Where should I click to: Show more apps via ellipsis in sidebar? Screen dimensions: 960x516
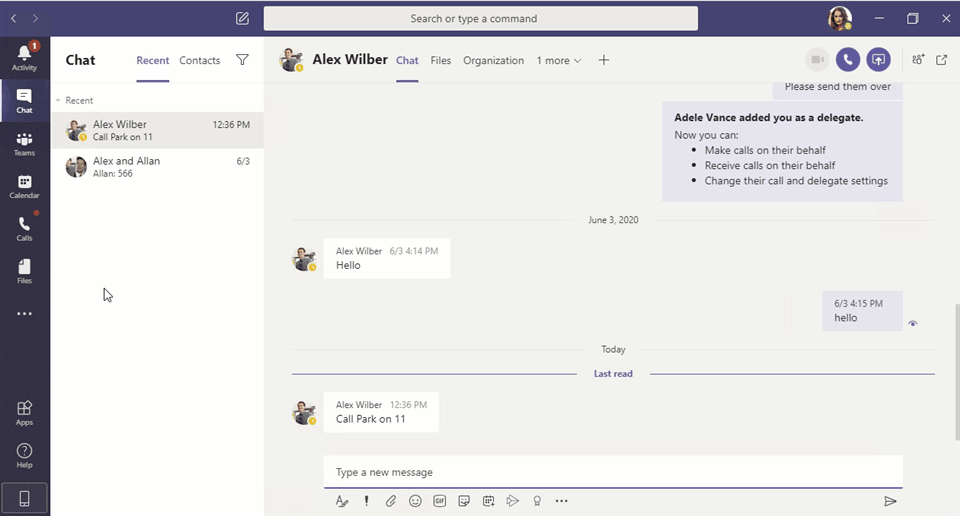pyautogui.click(x=24, y=313)
